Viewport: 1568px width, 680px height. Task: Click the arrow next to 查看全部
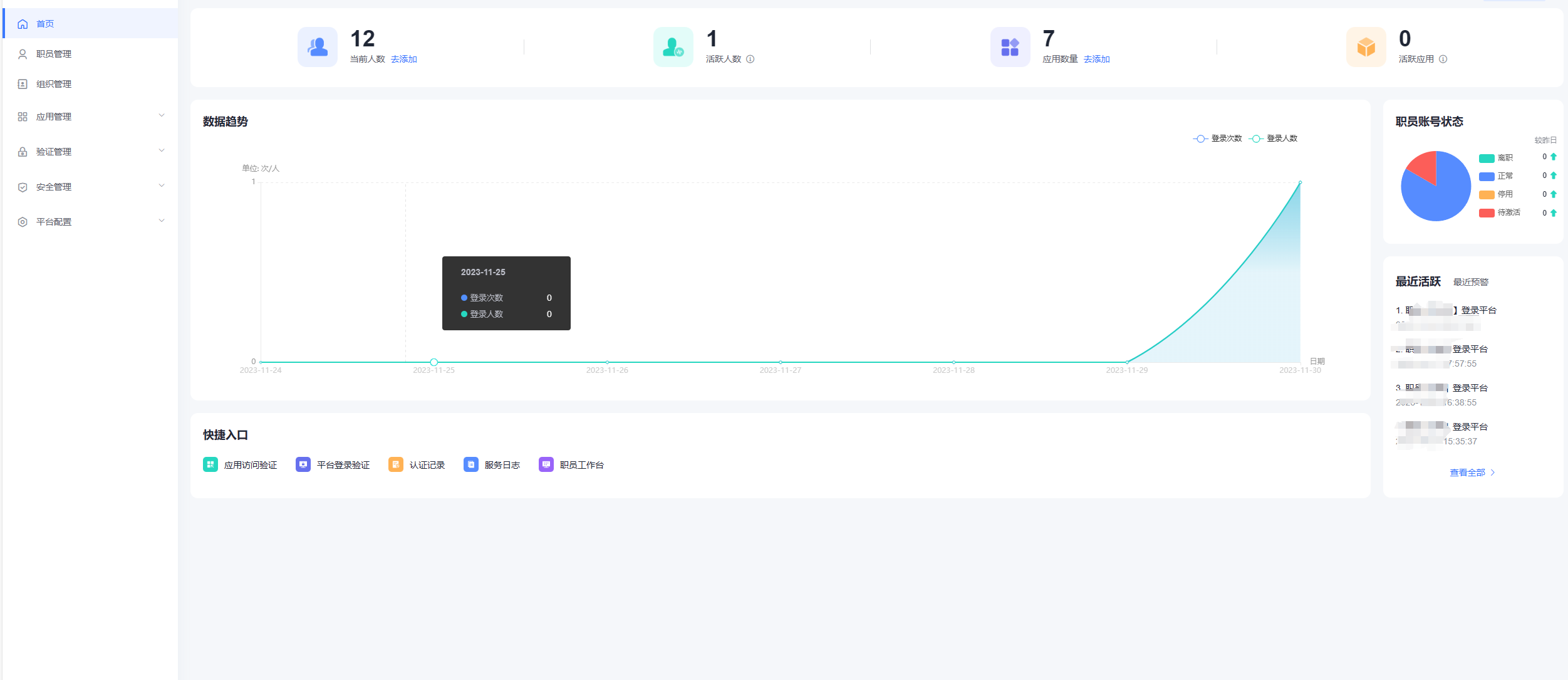tap(1493, 473)
